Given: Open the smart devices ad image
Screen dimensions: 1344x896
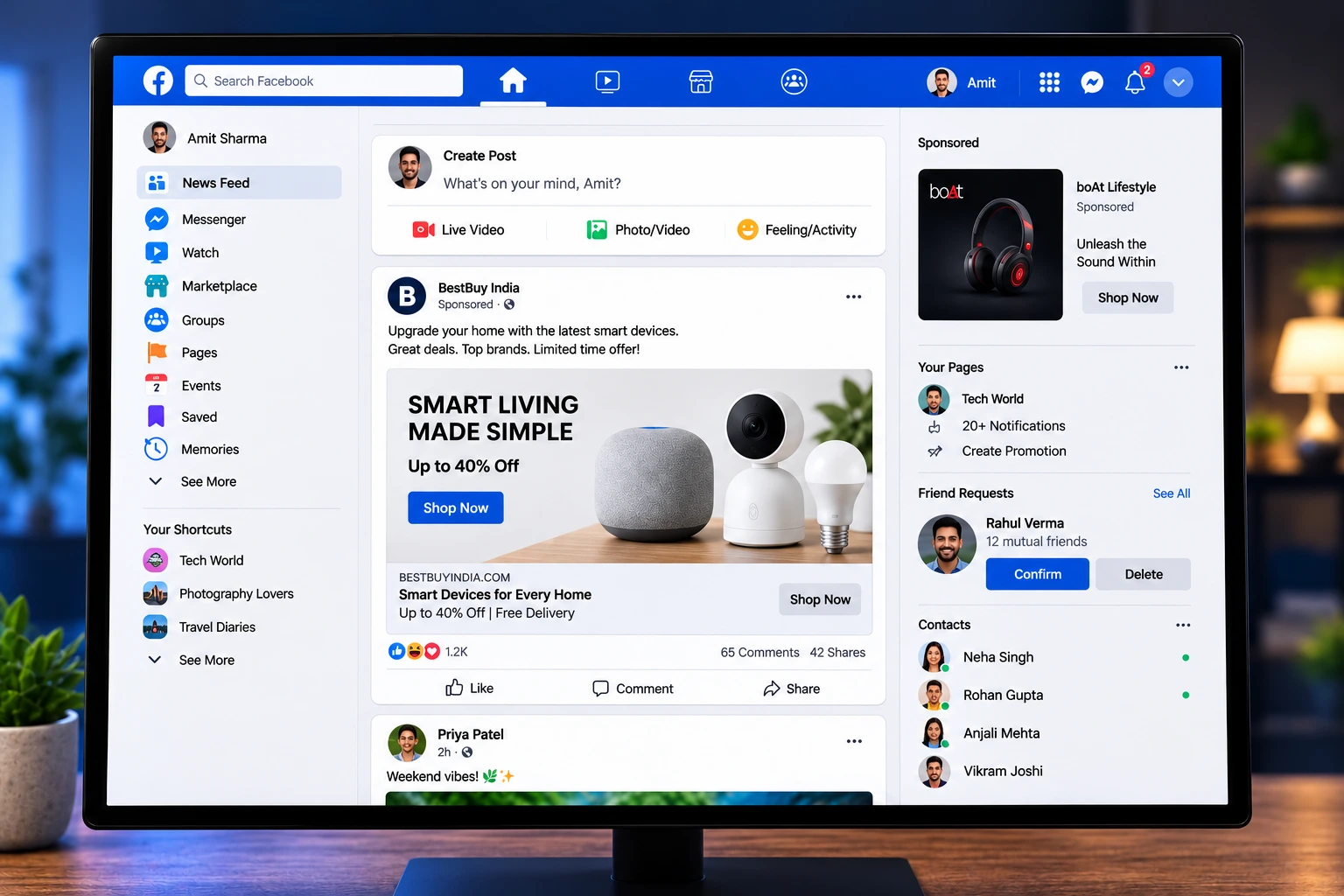Looking at the screenshot, I should click(629, 465).
